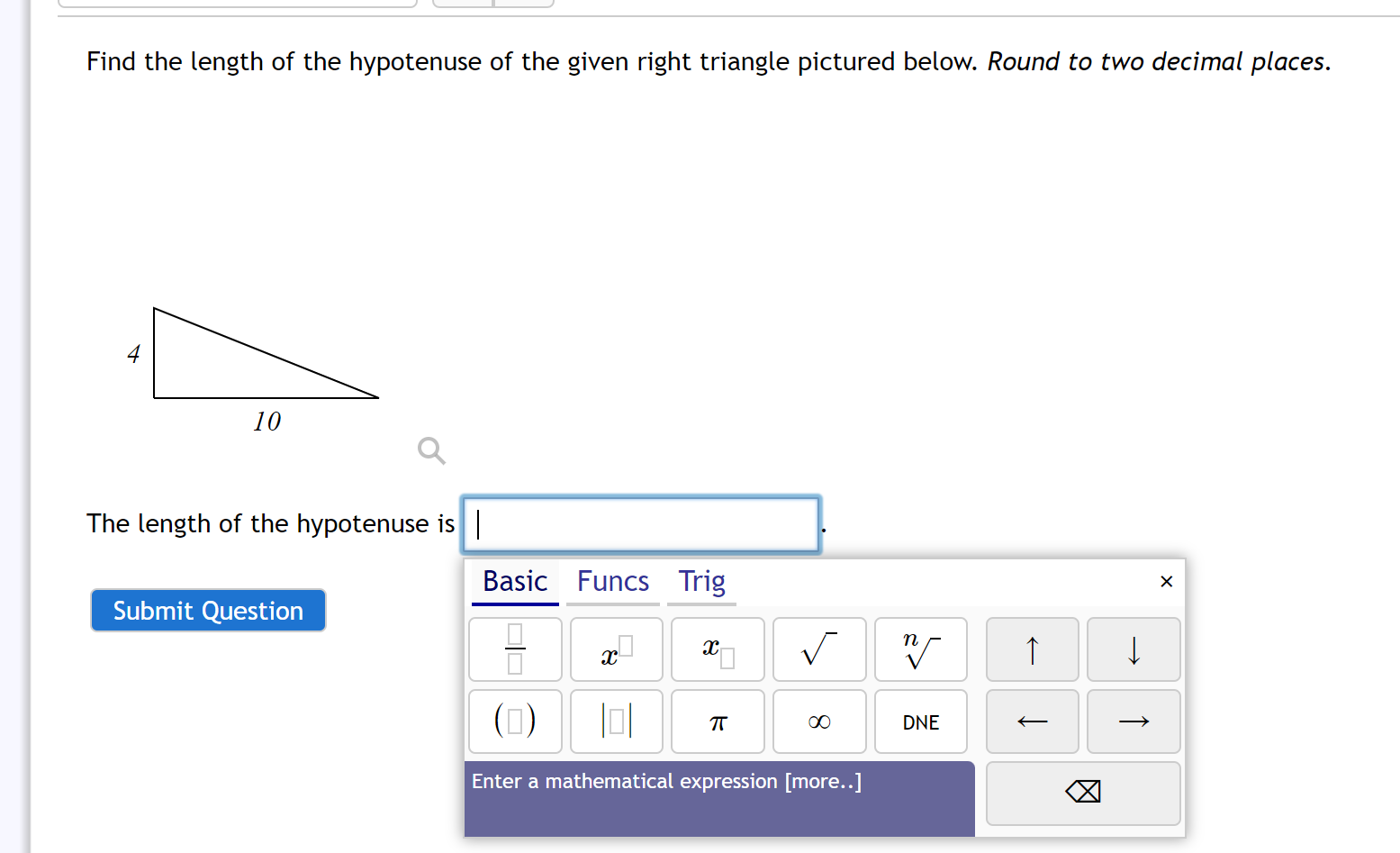The image size is (1400, 853).
Task: Click the Submit Question button
Action: 208,611
